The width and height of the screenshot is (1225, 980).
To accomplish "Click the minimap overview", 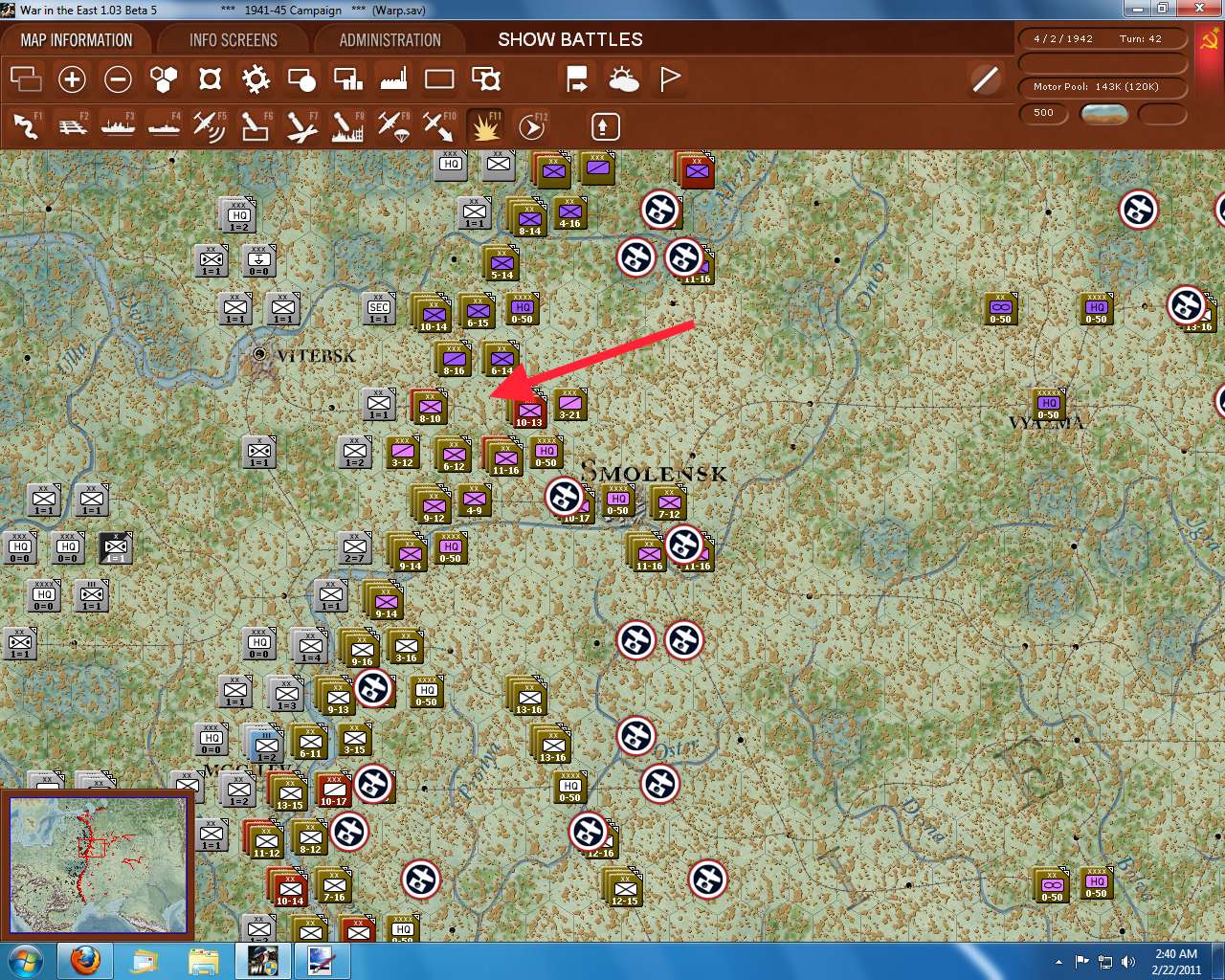I will 98,864.
